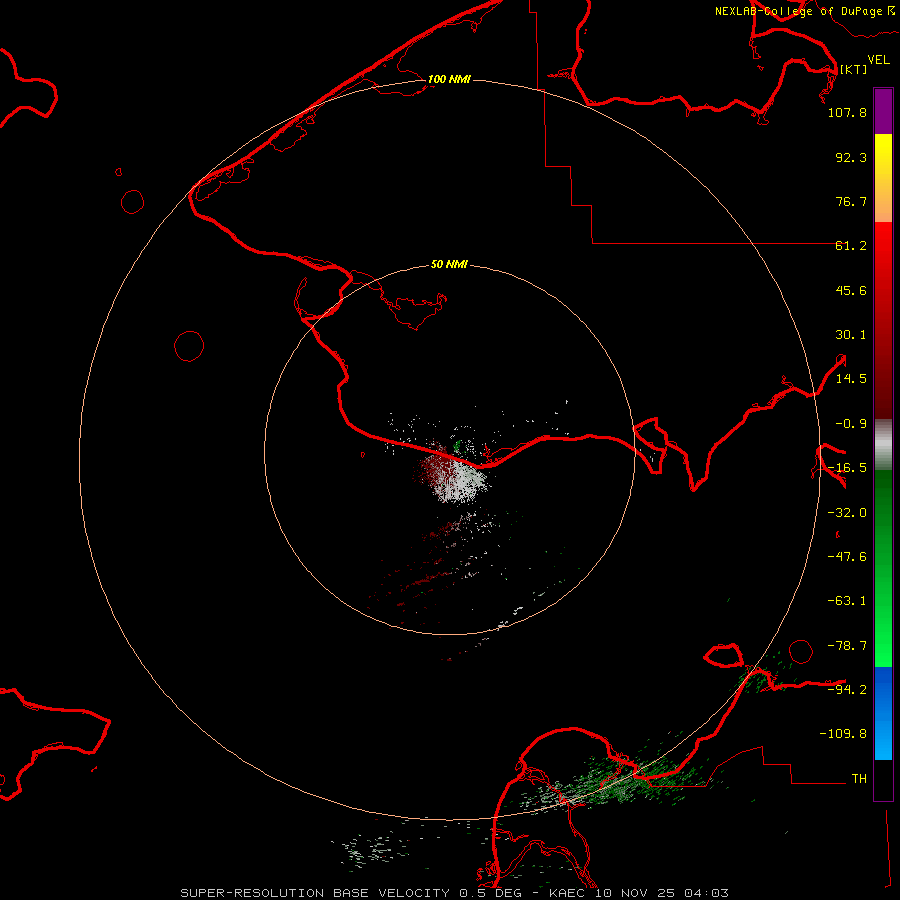Select the 45.6 scale value
The image size is (900, 900).
click(851, 290)
